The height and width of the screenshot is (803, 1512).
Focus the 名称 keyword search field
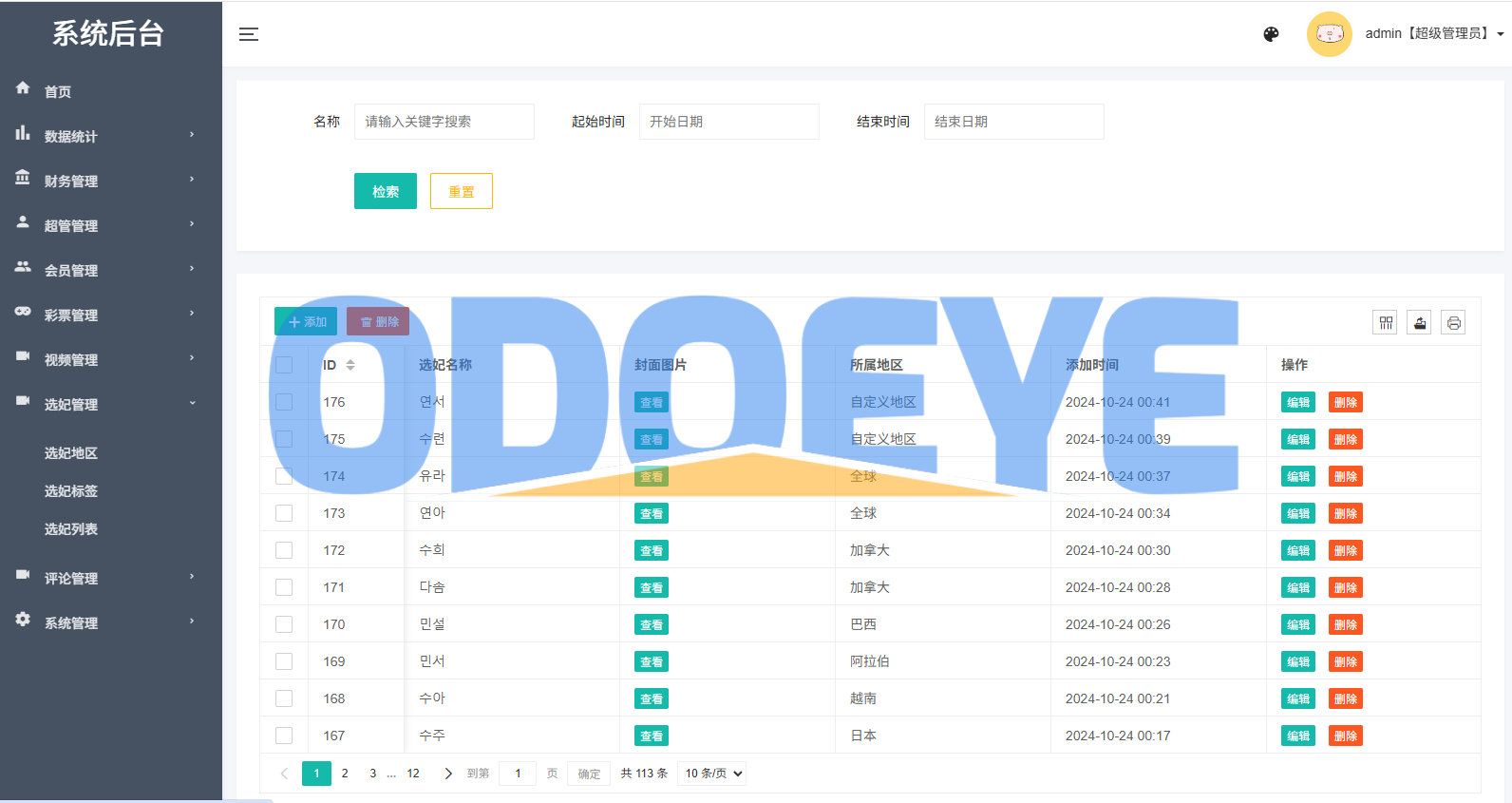(444, 122)
